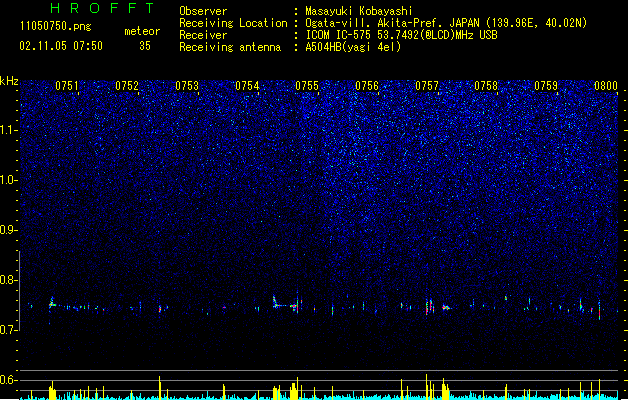Click the 1.0 kHz axis label
This screenshot has width=629, height=400.
pos(9,180)
